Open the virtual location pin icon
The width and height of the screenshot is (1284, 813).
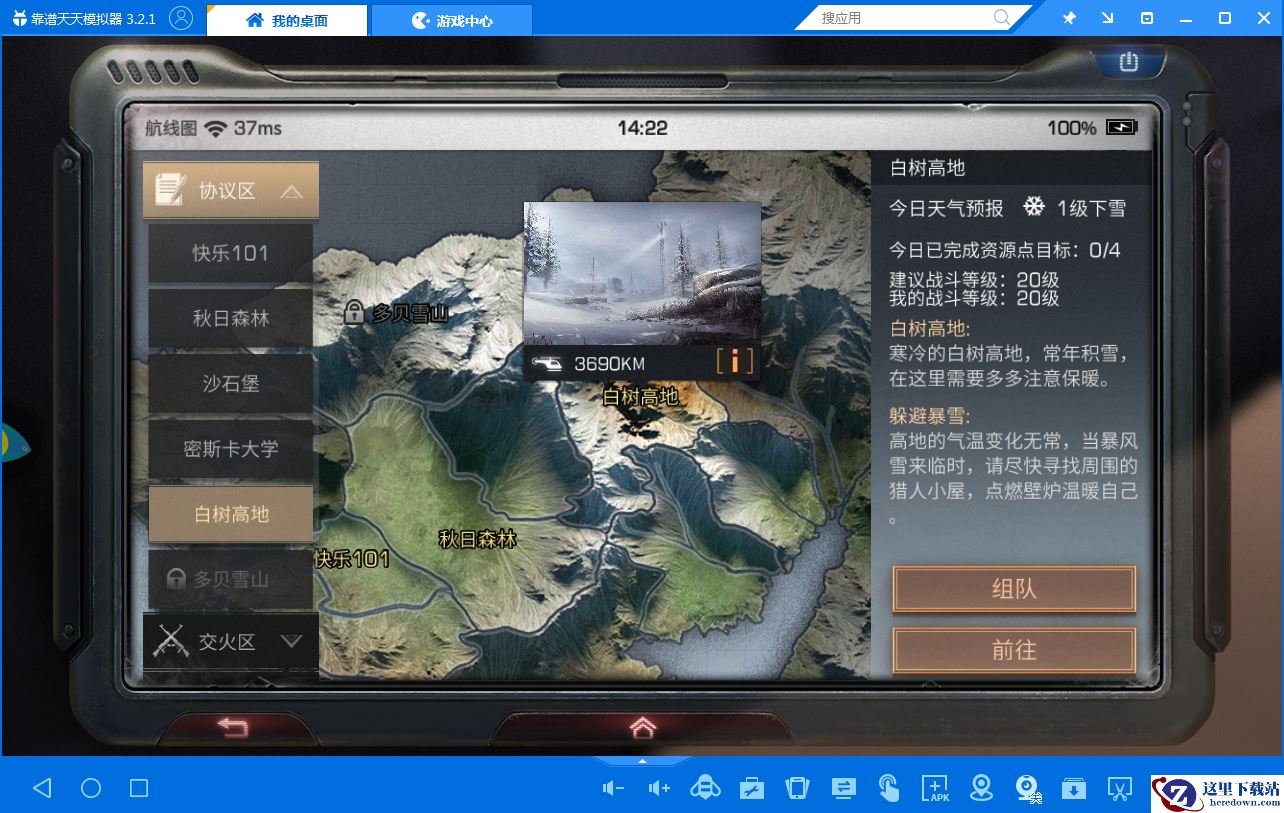[981, 788]
